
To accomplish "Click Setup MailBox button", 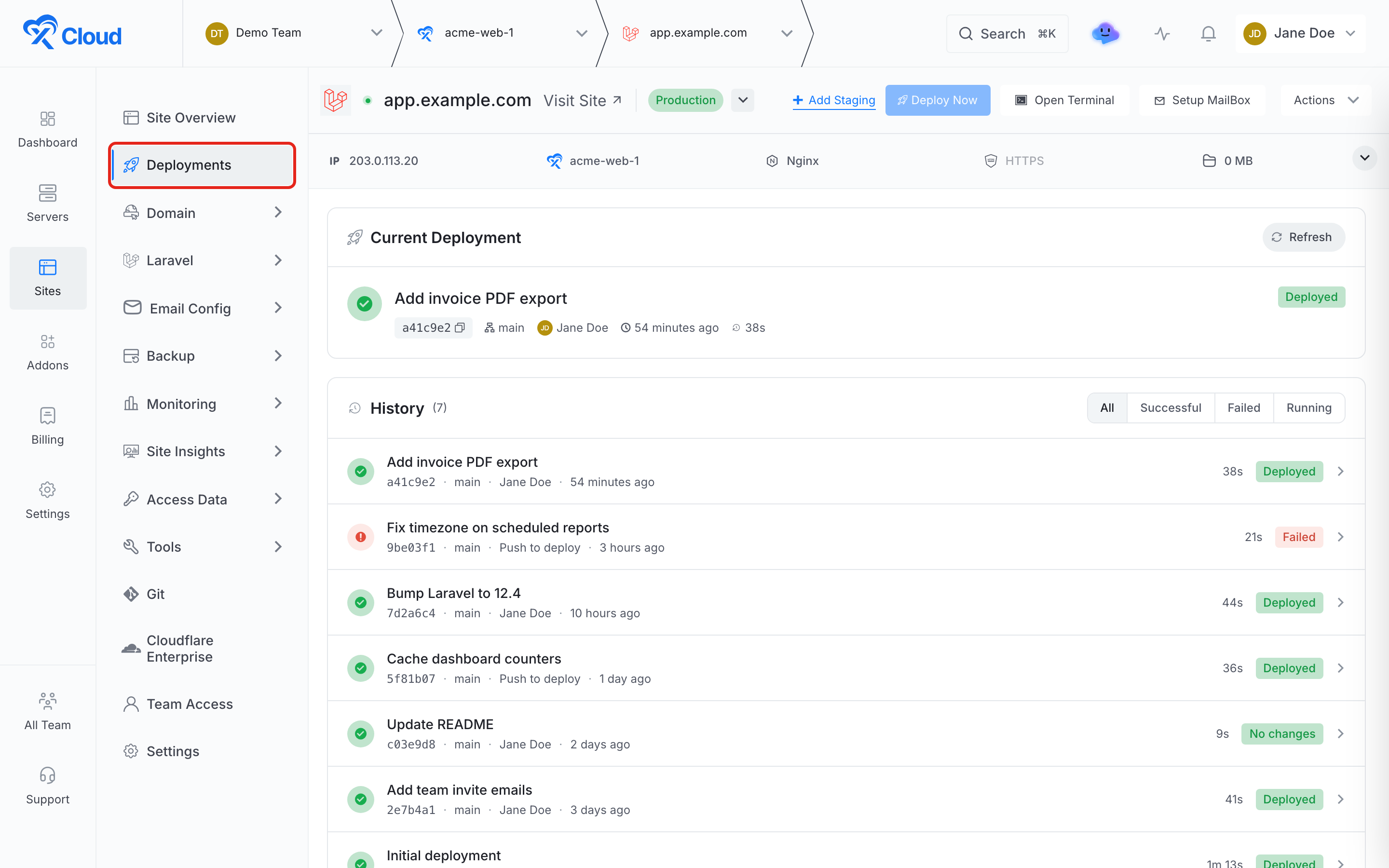I will (x=1202, y=100).
